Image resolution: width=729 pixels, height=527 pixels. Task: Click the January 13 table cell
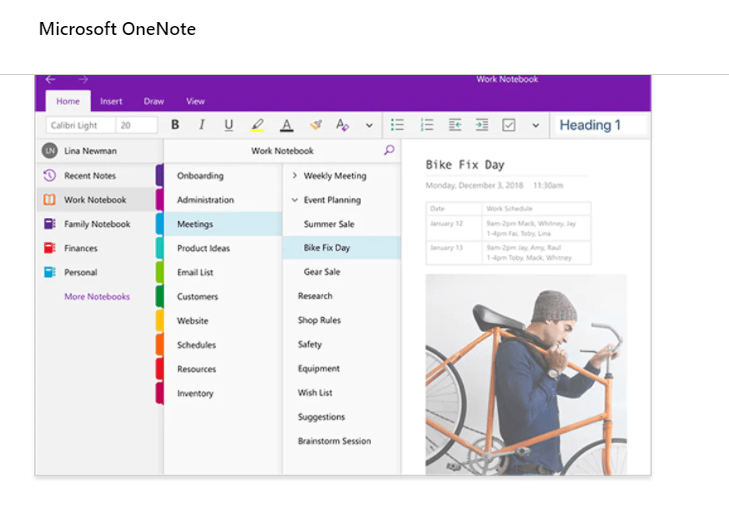[454, 252]
